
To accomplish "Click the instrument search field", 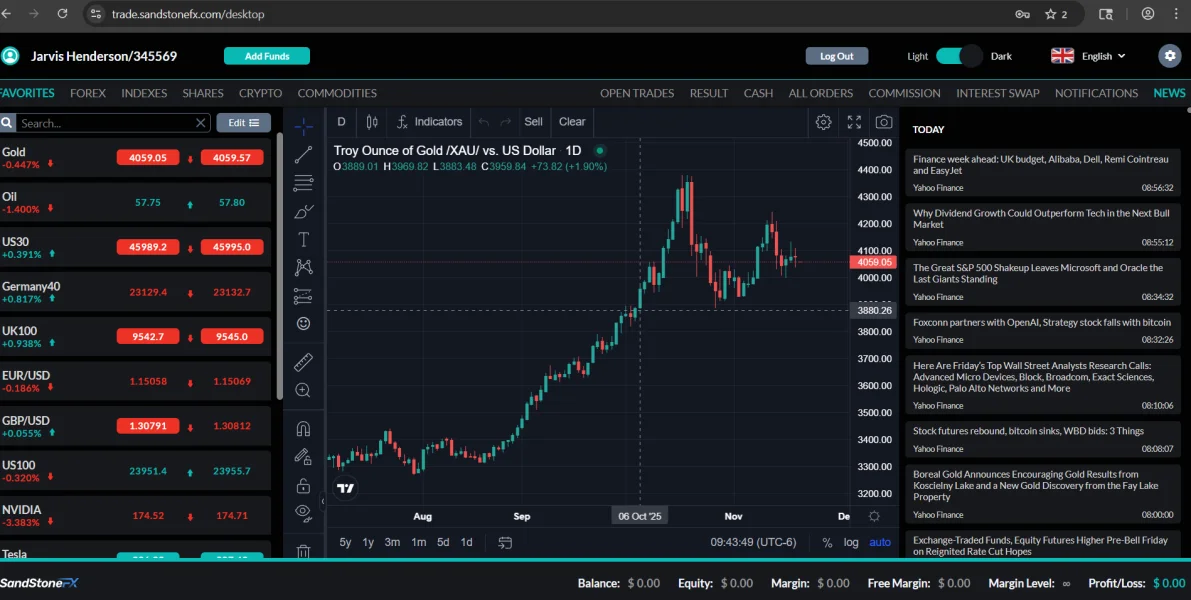I will 105,123.
